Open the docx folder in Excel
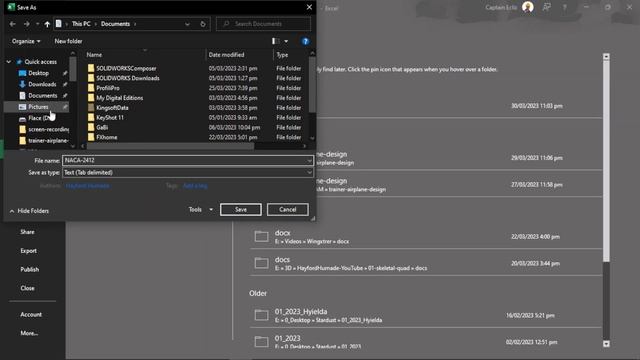Viewport: 640px width, 360px height. (426, 237)
